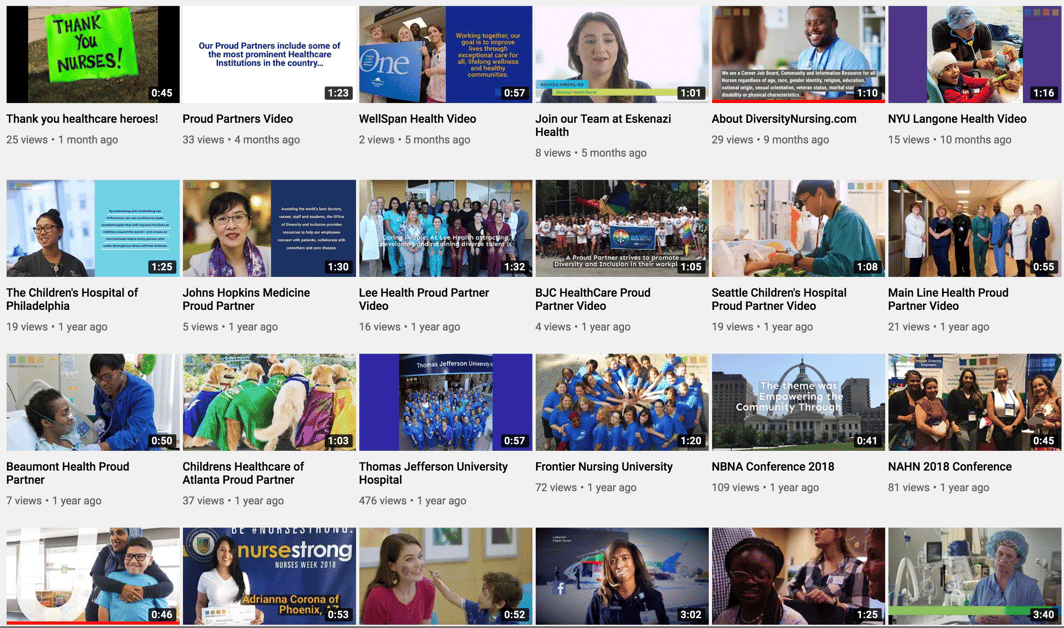1064x628 pixels.
Task: Click the '72 views • 1 year ago' text
Action: pyautogui.click(x=586, y=487)
